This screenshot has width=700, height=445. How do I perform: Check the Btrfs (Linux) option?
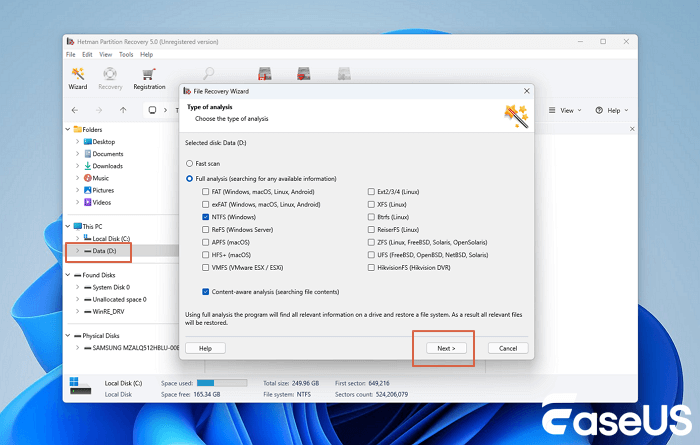(x=371, y=217)
